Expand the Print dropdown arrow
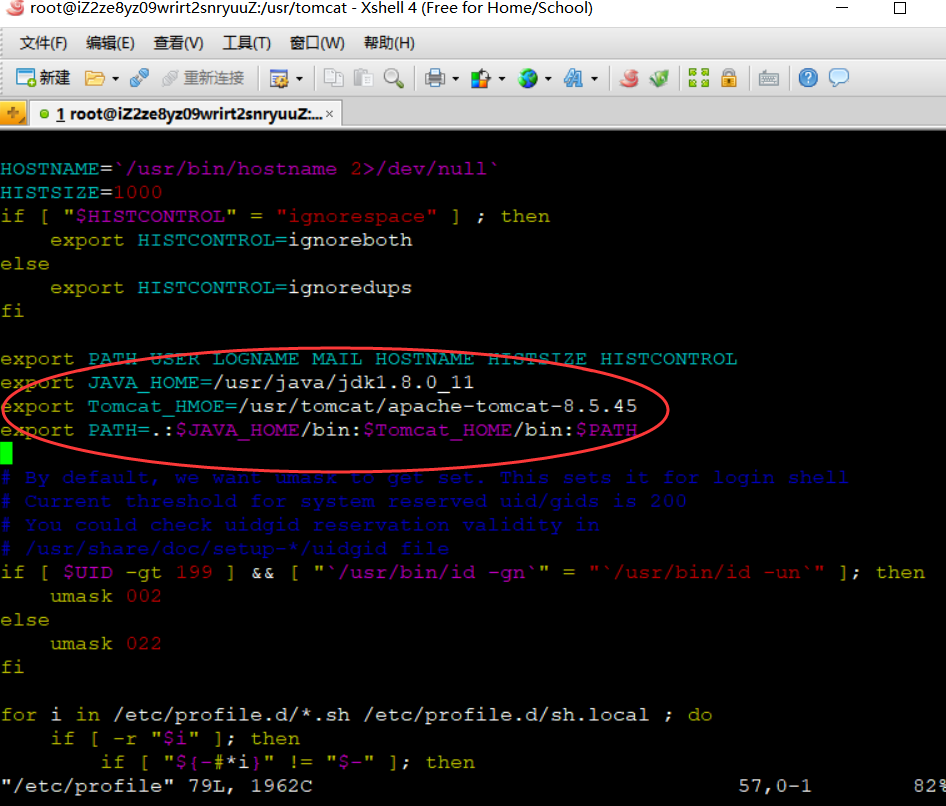Viewport: 946px width, 806px height. (x=456, y=78)
